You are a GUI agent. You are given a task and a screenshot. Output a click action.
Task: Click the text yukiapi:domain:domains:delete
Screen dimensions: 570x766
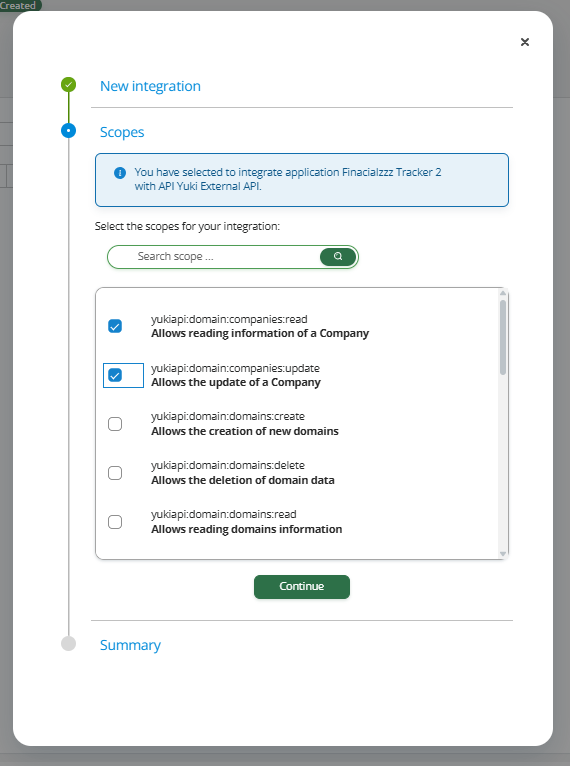(x=228, y=465)
